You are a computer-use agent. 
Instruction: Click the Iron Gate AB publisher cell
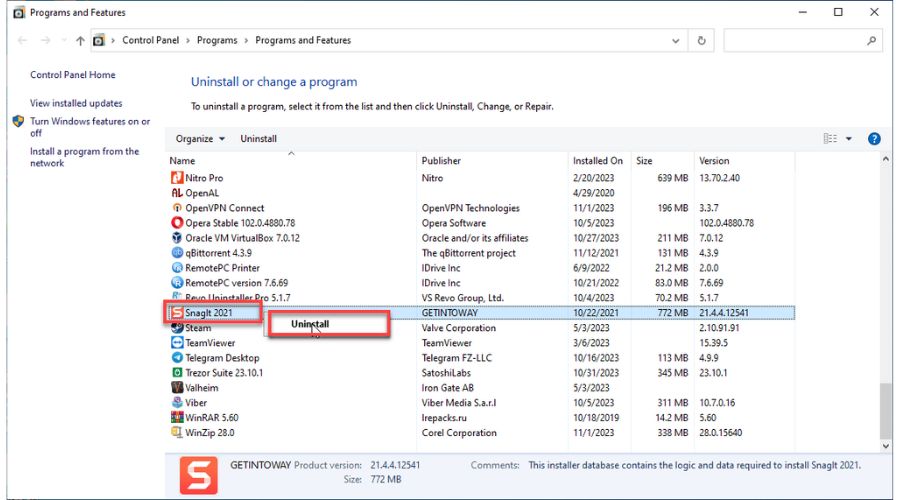tap(448, 387)
